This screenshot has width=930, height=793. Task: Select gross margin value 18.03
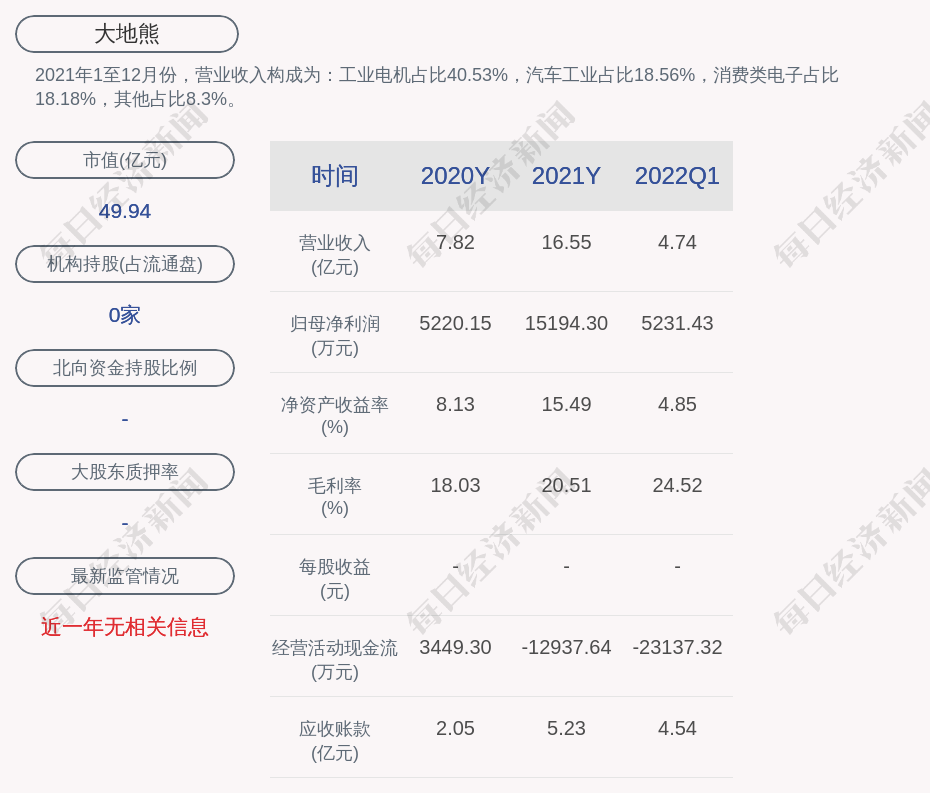[x=455, y=485]
